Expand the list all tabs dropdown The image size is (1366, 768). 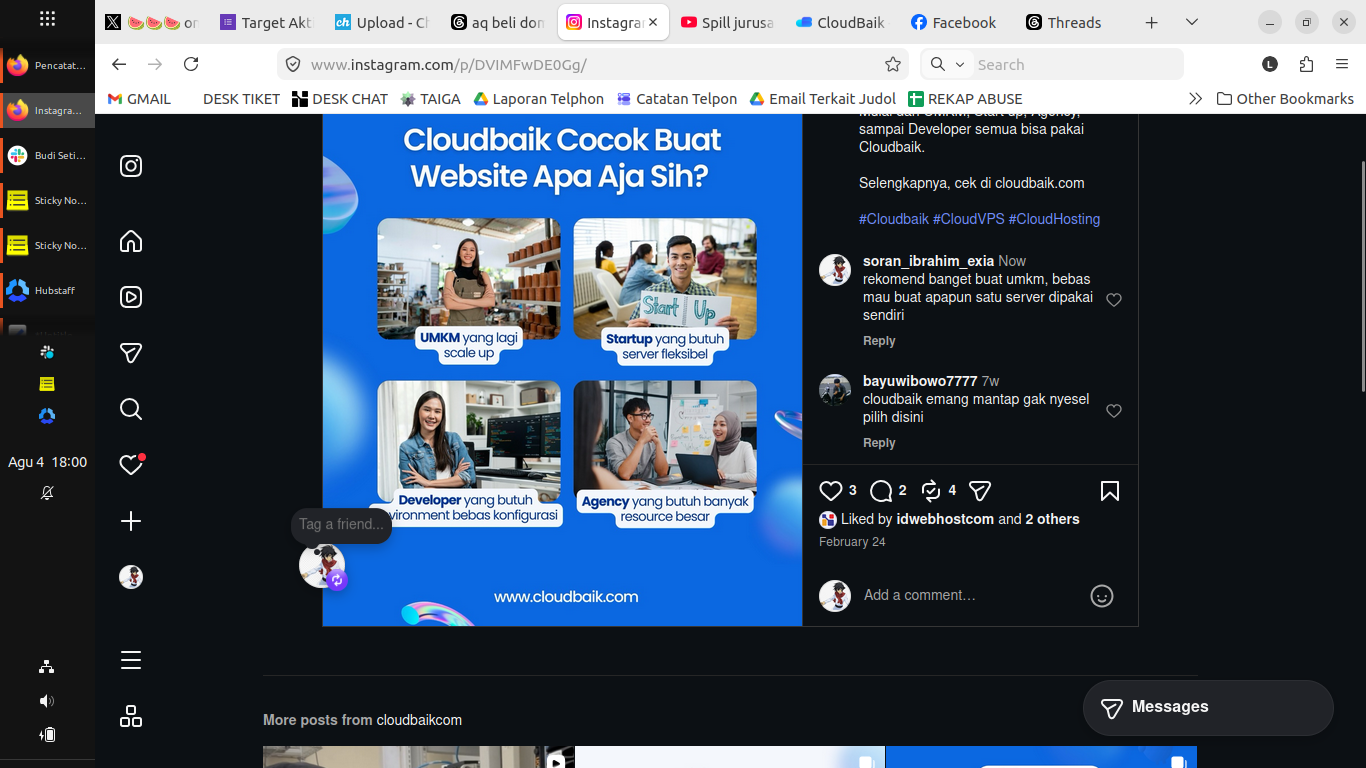1192,22
